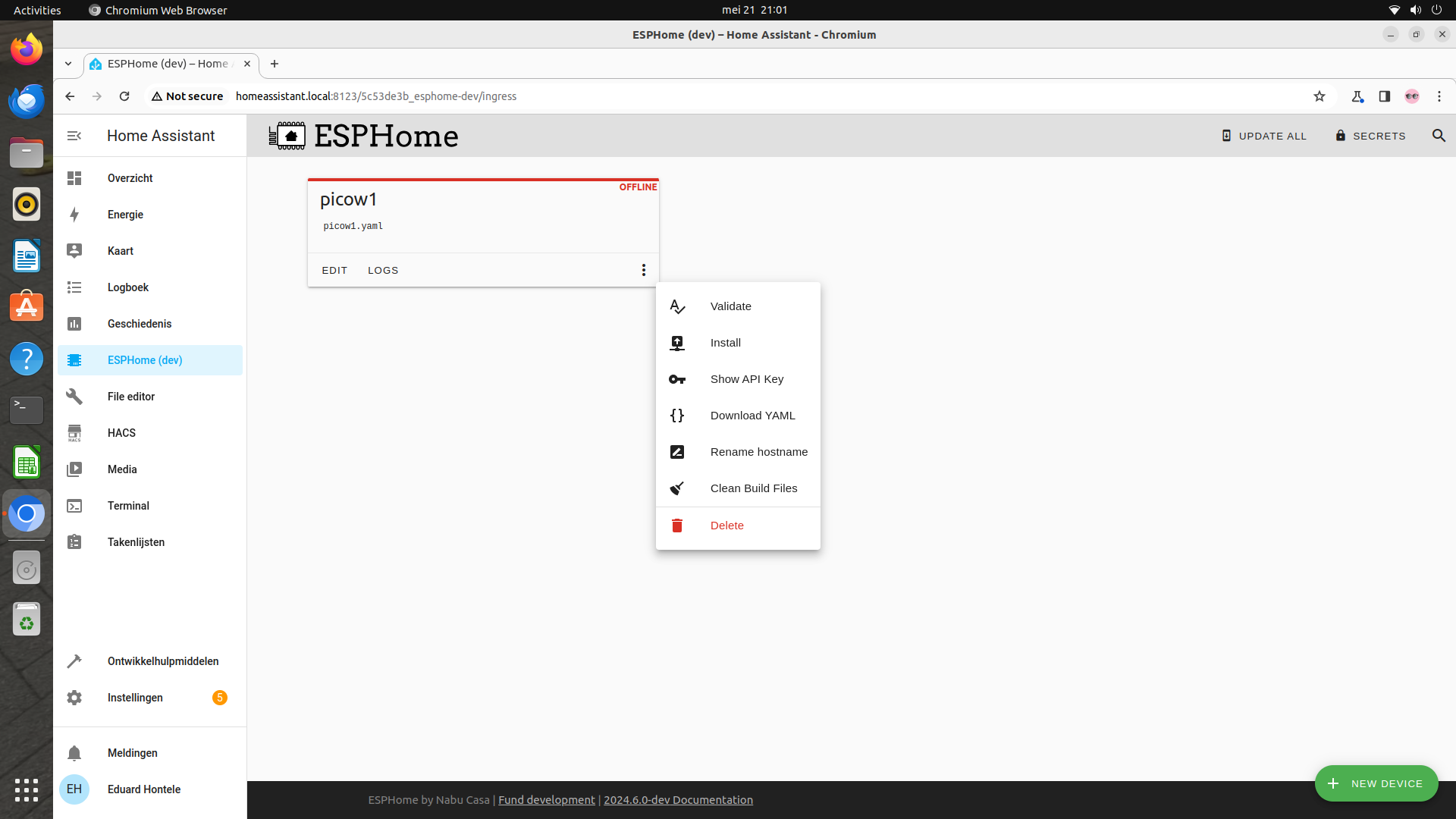The width and height of the screenshot is (1456, 819).
Task: Open Activities overview in top bar
Action: (37, 10)
